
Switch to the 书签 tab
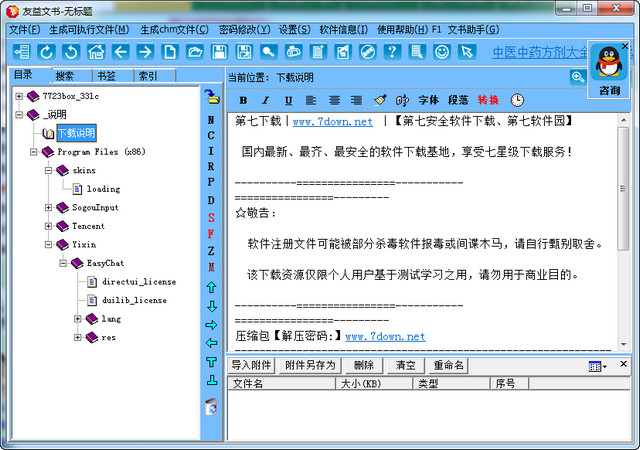click(x=105, y=76)
